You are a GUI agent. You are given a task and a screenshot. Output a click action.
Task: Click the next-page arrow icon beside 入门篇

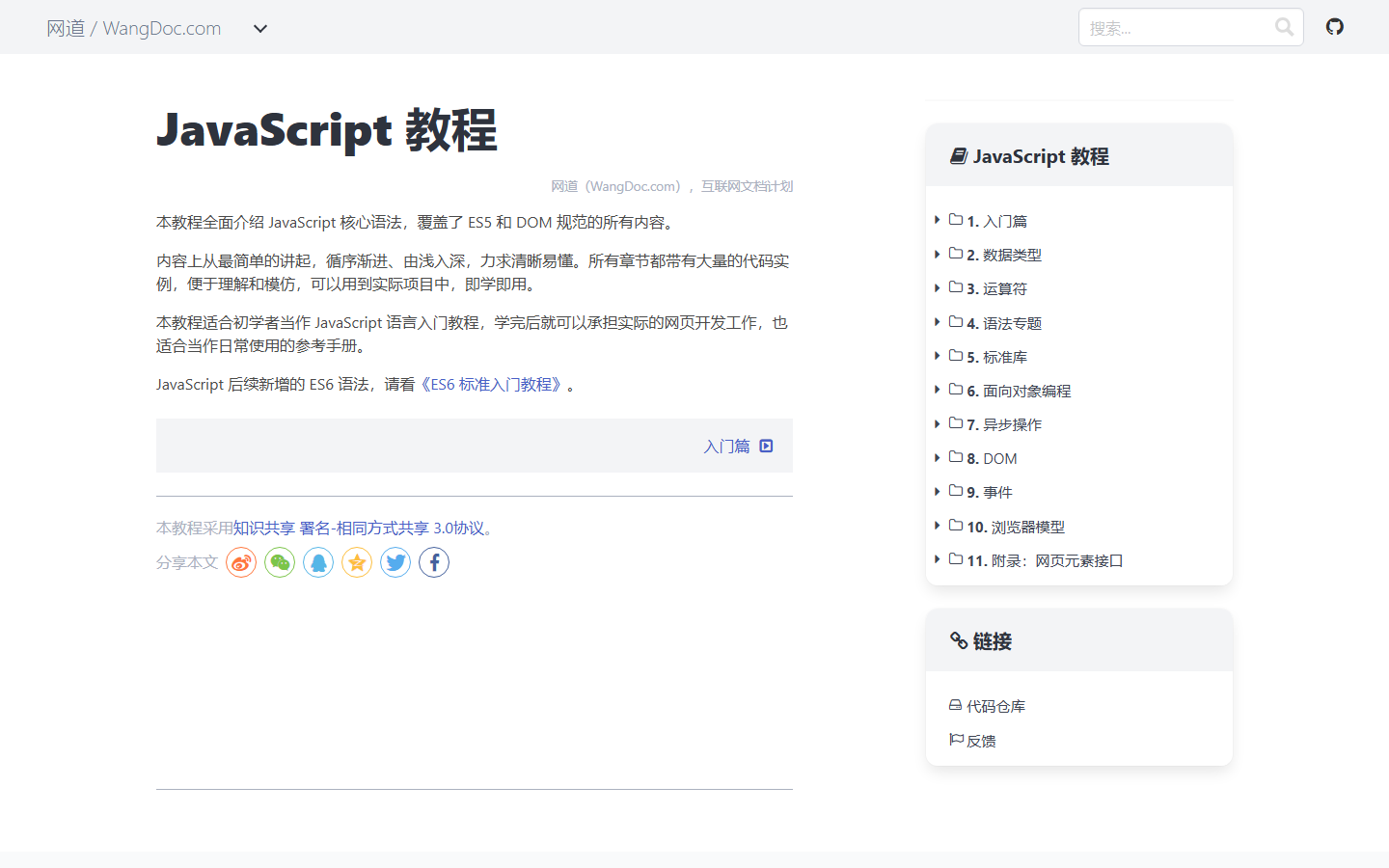tap(766, 446)
